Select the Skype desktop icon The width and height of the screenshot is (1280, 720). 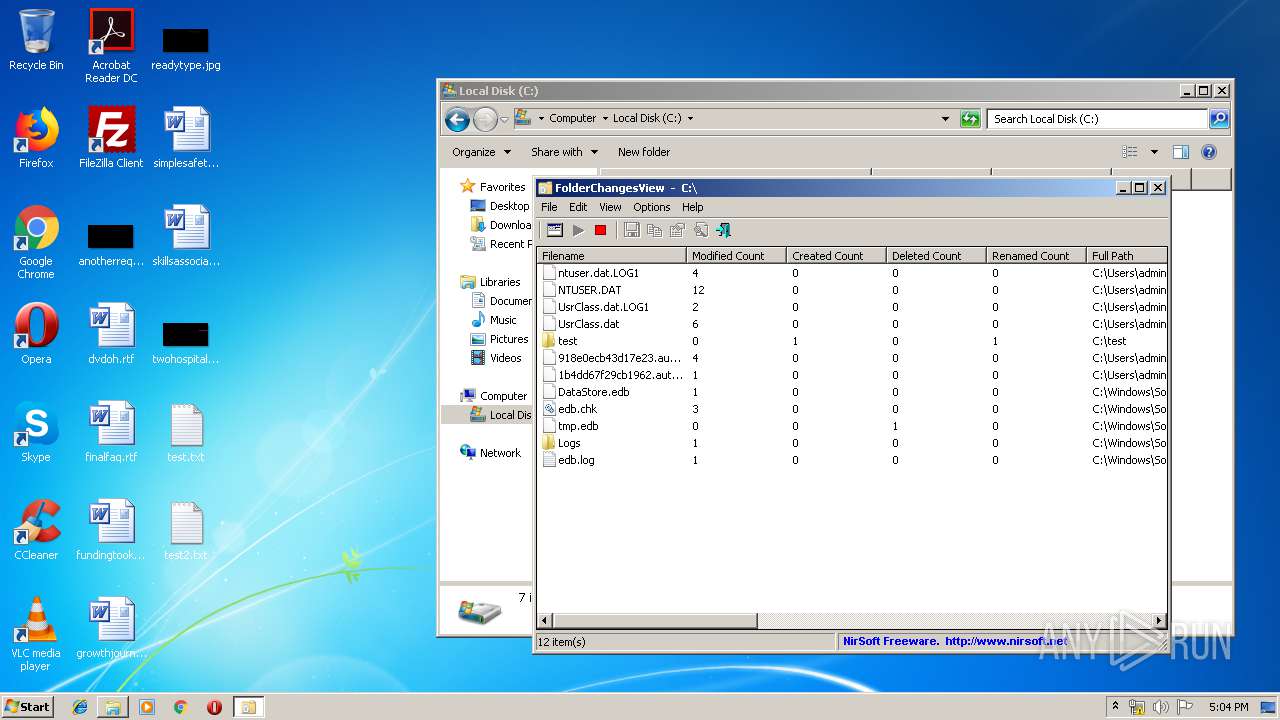click(x=36, y=432)
